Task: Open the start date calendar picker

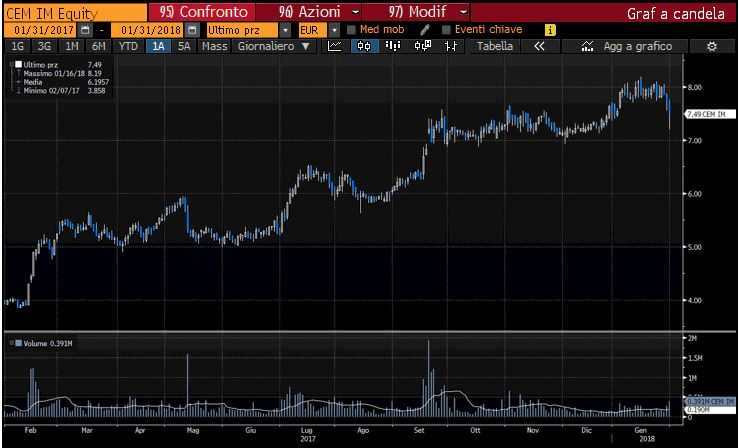Action: pos(85,30)
